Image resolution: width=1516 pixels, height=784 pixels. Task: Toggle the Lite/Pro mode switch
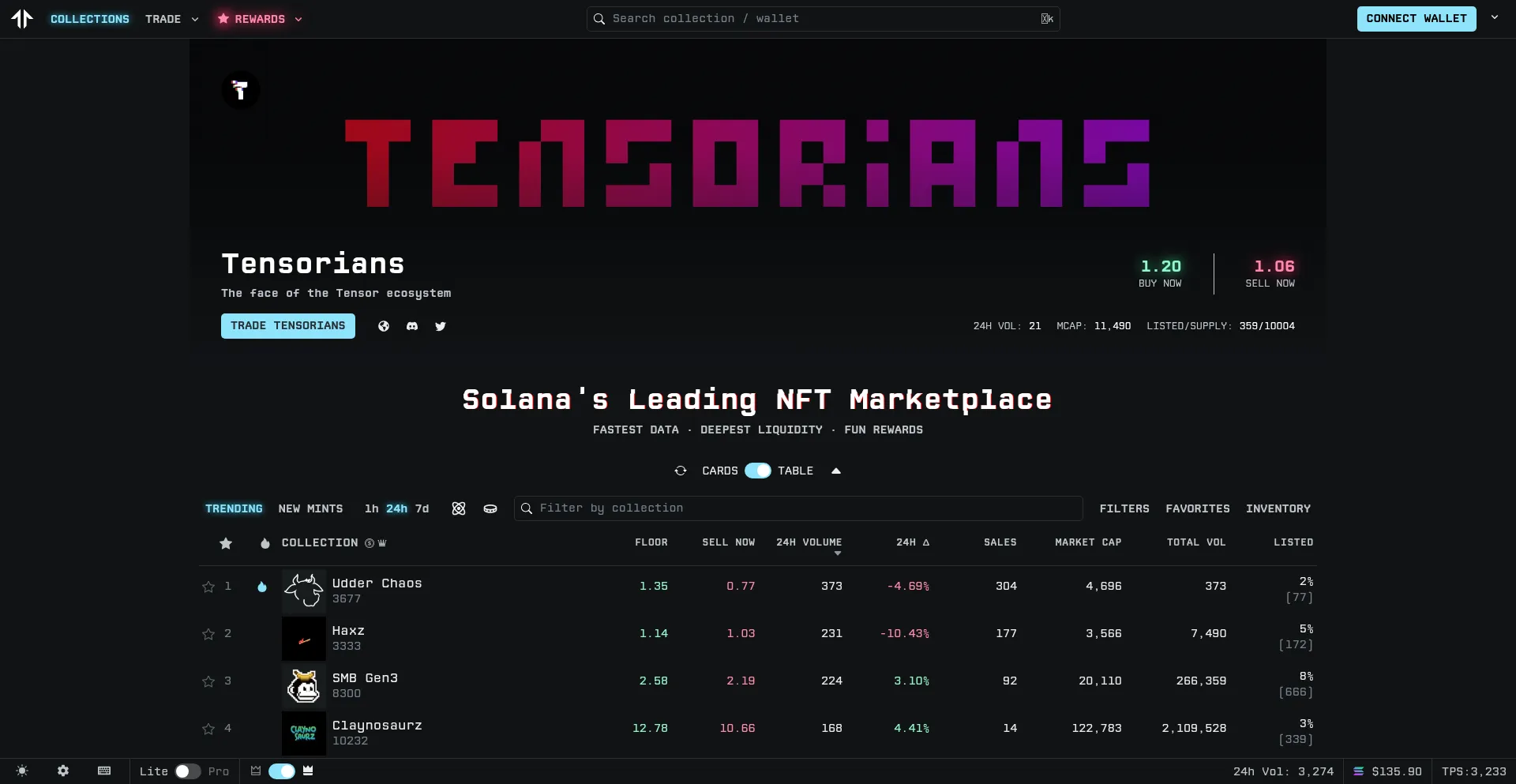[x=188, y=771]
